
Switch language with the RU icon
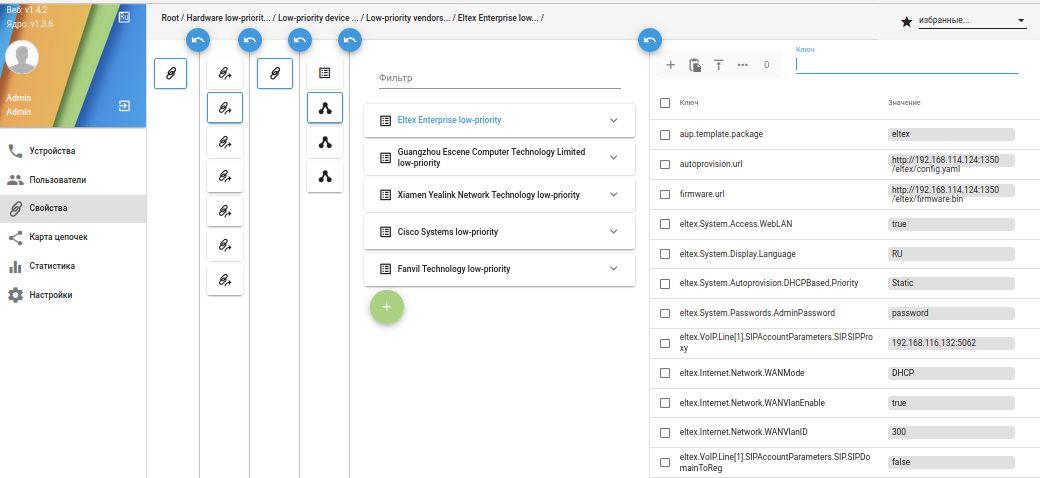124,16
